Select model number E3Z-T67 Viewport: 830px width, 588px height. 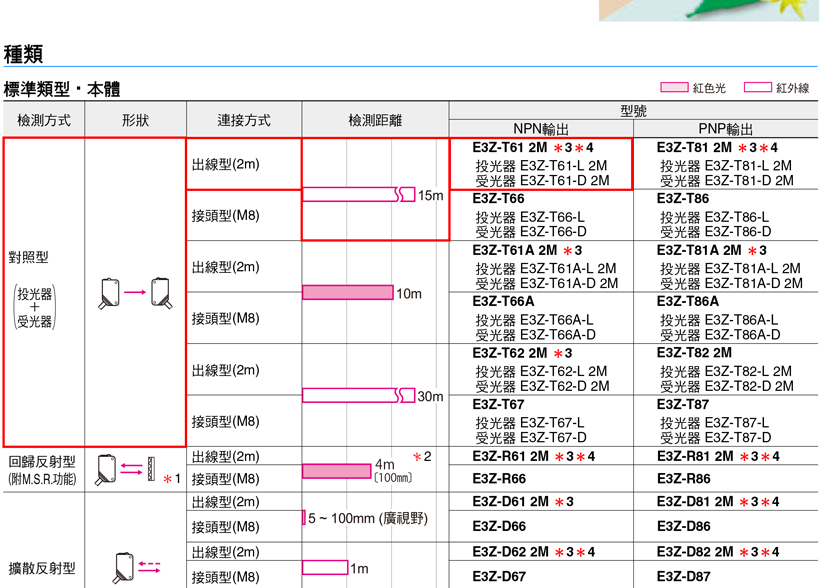[x=498, y=404]
